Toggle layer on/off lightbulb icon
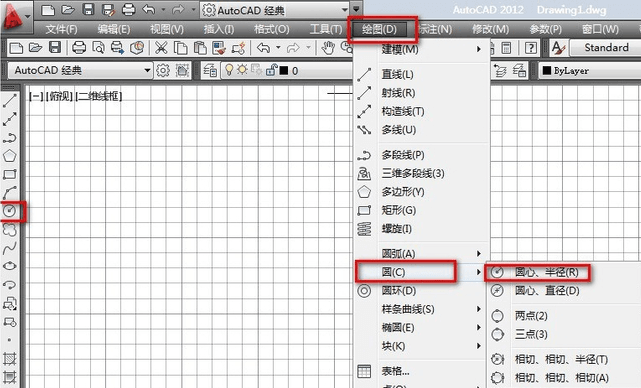This screenshot has width=641, height=388. pos(229,70)
